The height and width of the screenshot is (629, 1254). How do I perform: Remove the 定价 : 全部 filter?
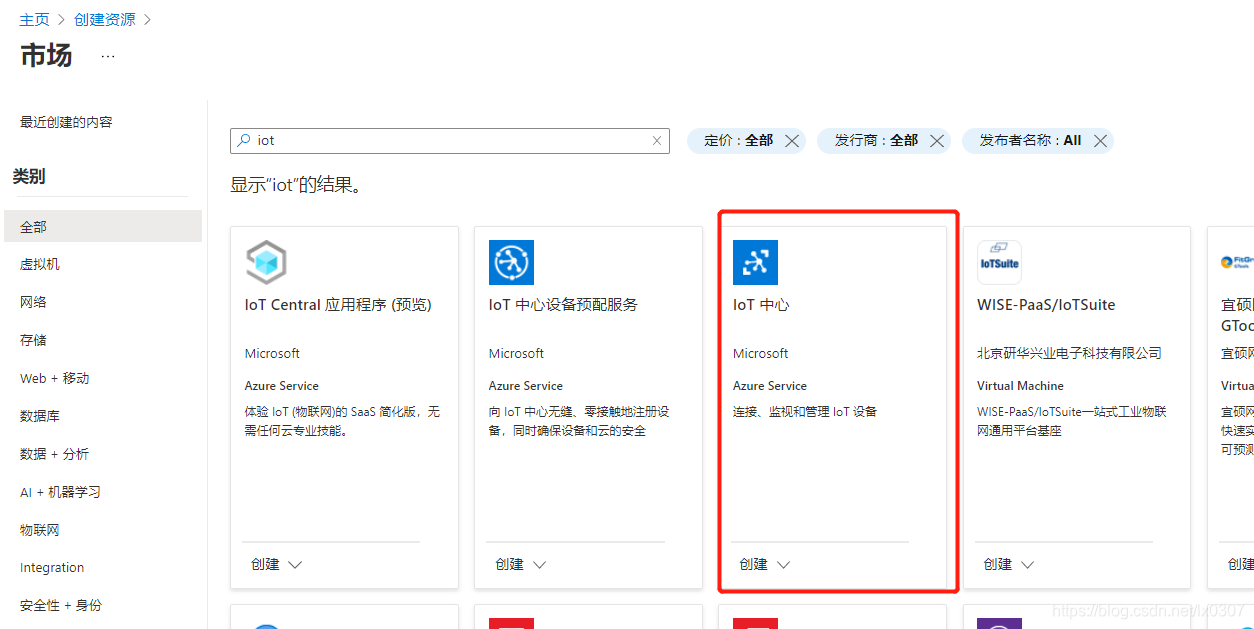(x=792, y=141)
